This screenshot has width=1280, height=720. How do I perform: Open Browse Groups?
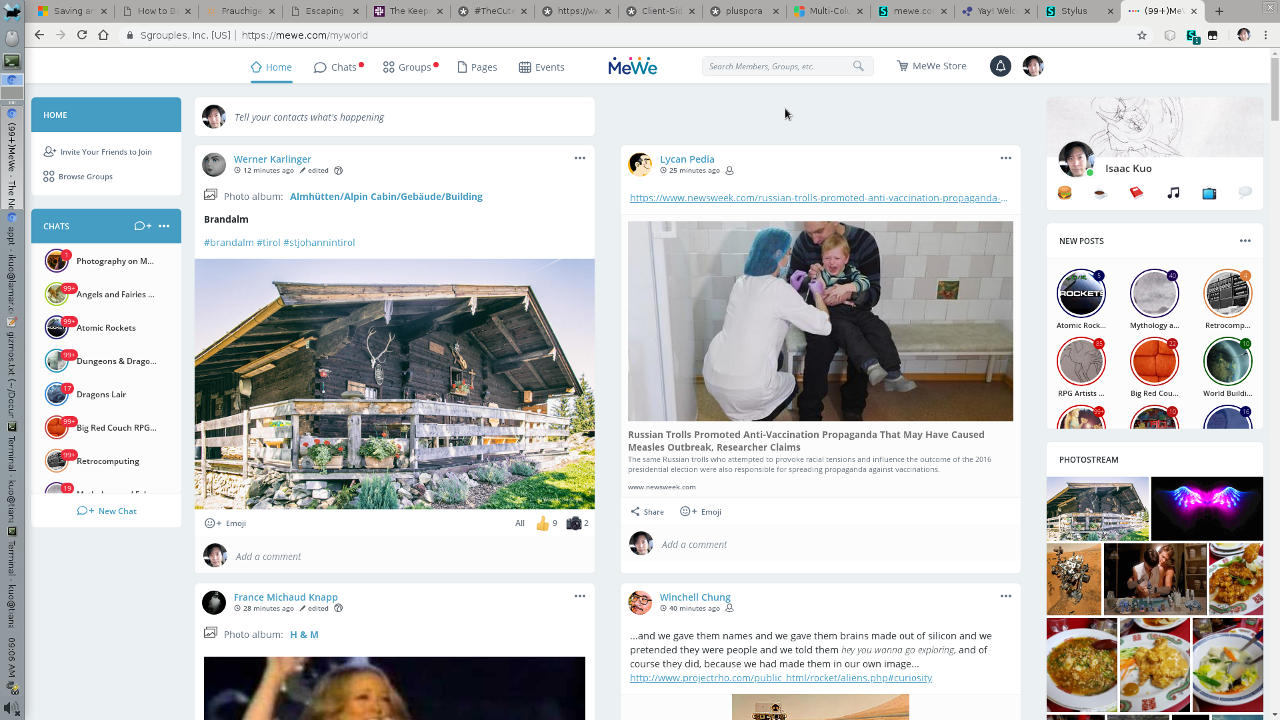[78, 176]
